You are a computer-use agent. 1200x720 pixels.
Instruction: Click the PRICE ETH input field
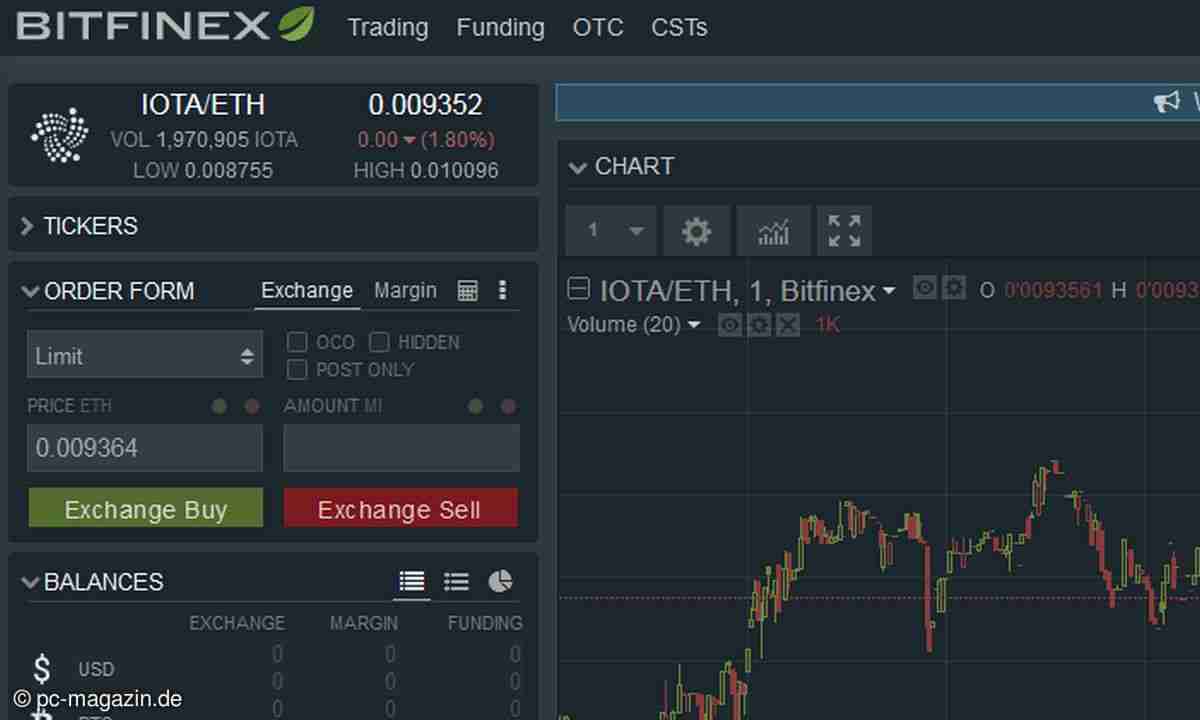click(x=144, y=447)
